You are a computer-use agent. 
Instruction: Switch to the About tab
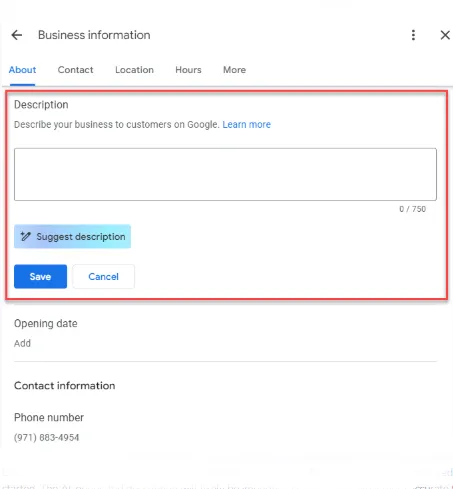(x=22, y=70)
